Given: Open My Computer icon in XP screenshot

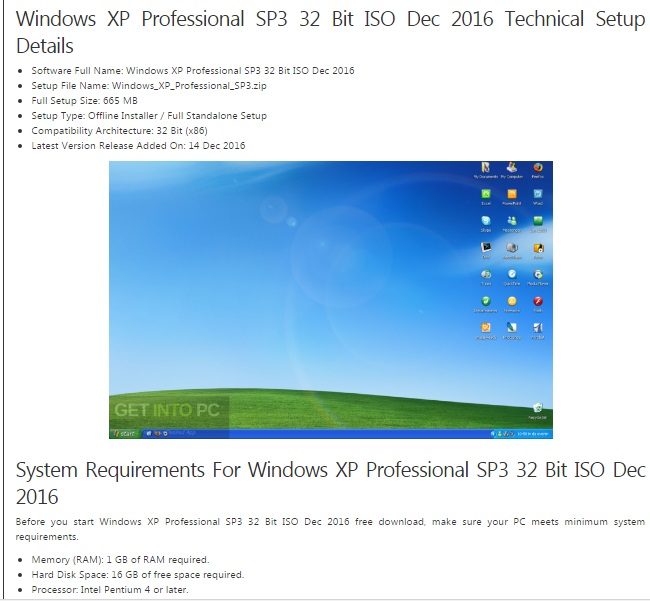Looking at the screenshot, I should 512,170.
